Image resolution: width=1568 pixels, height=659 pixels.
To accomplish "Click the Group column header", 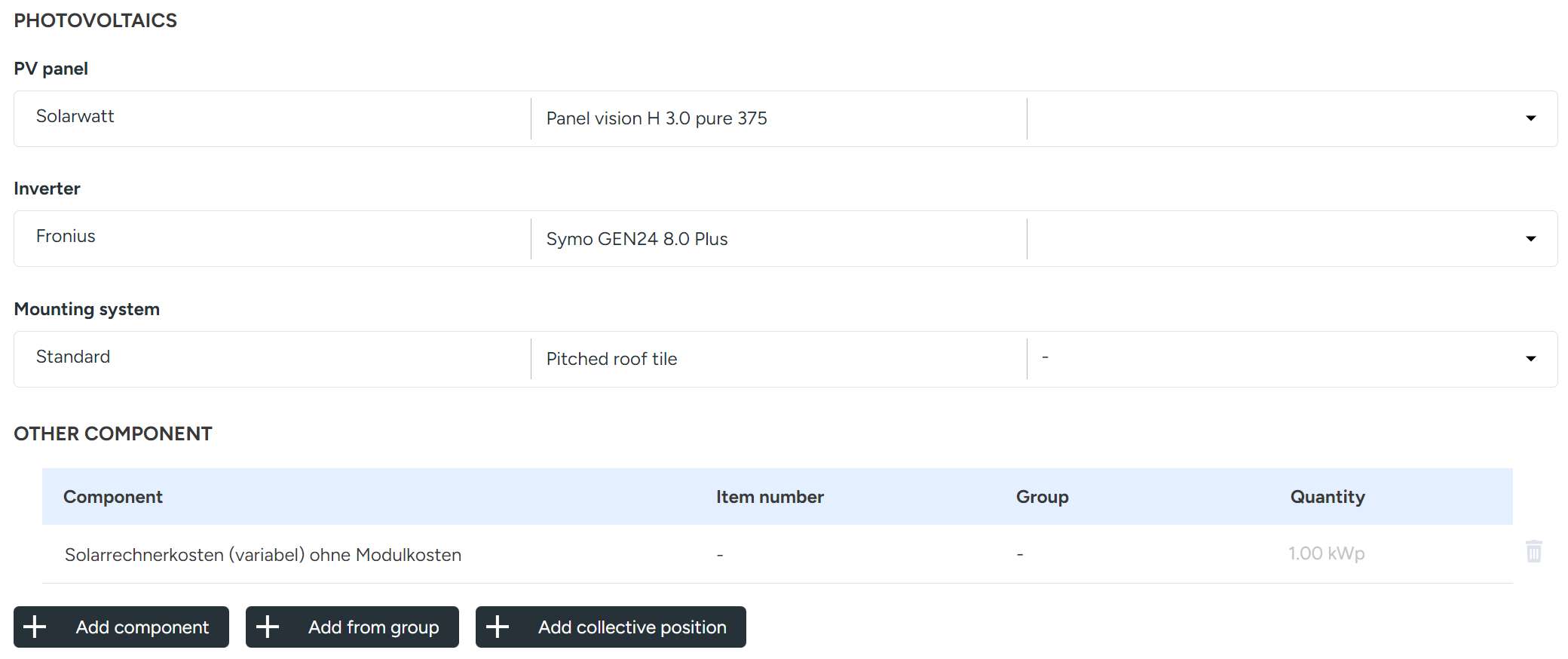I will (1042, 497).
